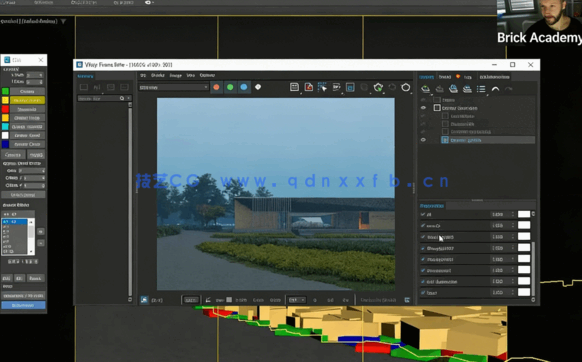Click the dark blue color swatch in left panel

click(5, 144)
